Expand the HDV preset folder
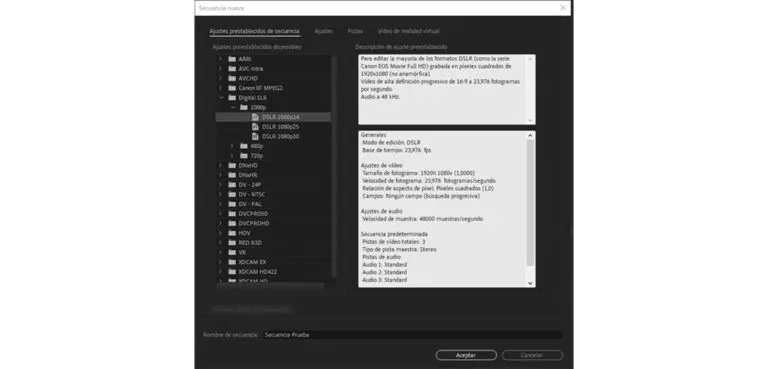This screenshot has height=369, width=768. [x=220, y=233]
